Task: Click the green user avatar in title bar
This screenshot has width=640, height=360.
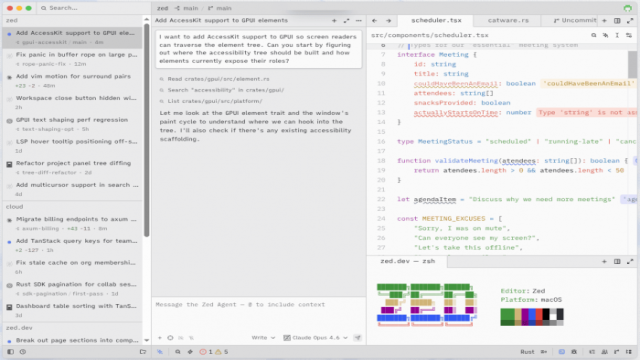Action: click(x=627, y=8)
